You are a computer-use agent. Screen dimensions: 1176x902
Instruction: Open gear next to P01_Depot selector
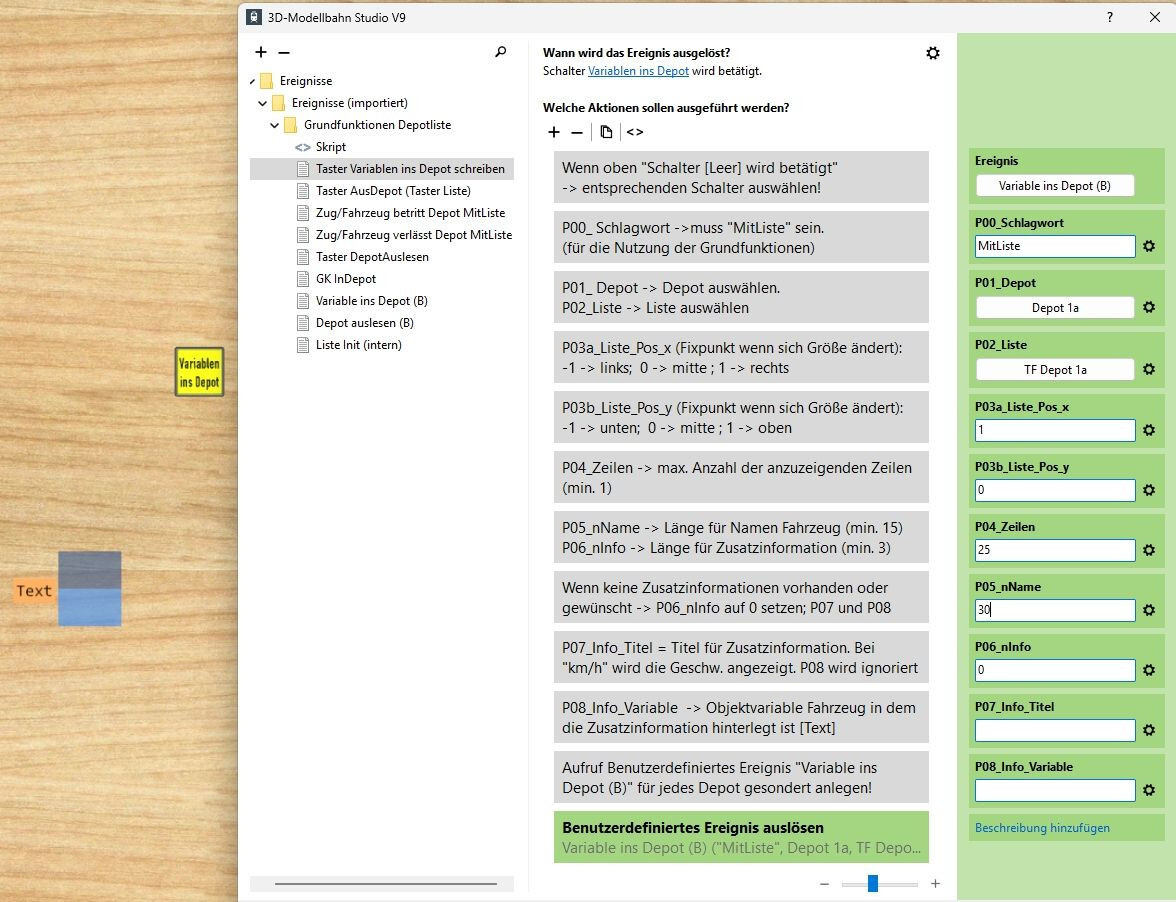1148,307
